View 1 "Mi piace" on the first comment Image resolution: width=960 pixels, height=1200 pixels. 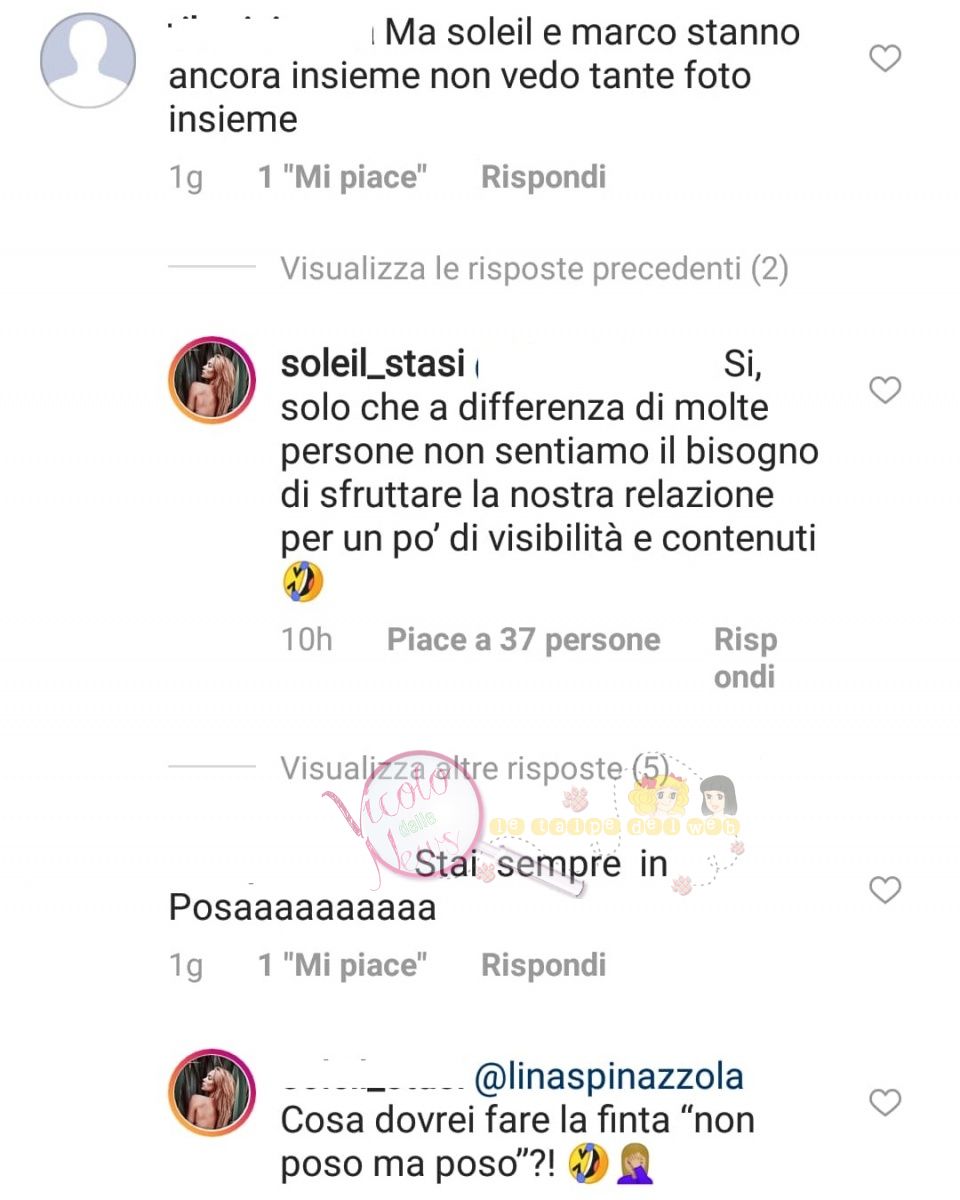point(343,177)
